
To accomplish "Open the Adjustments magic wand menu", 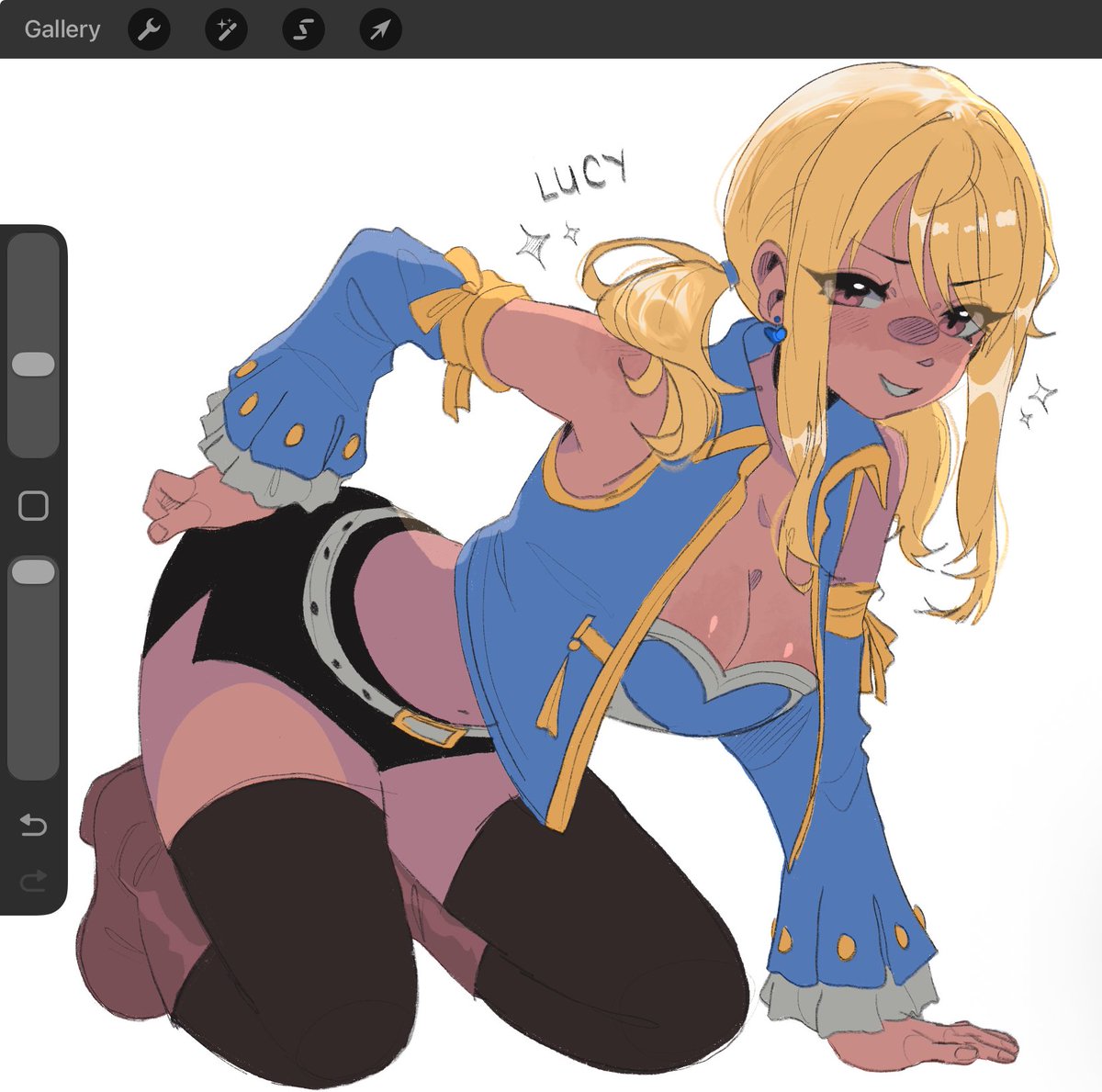I will 225,29.
